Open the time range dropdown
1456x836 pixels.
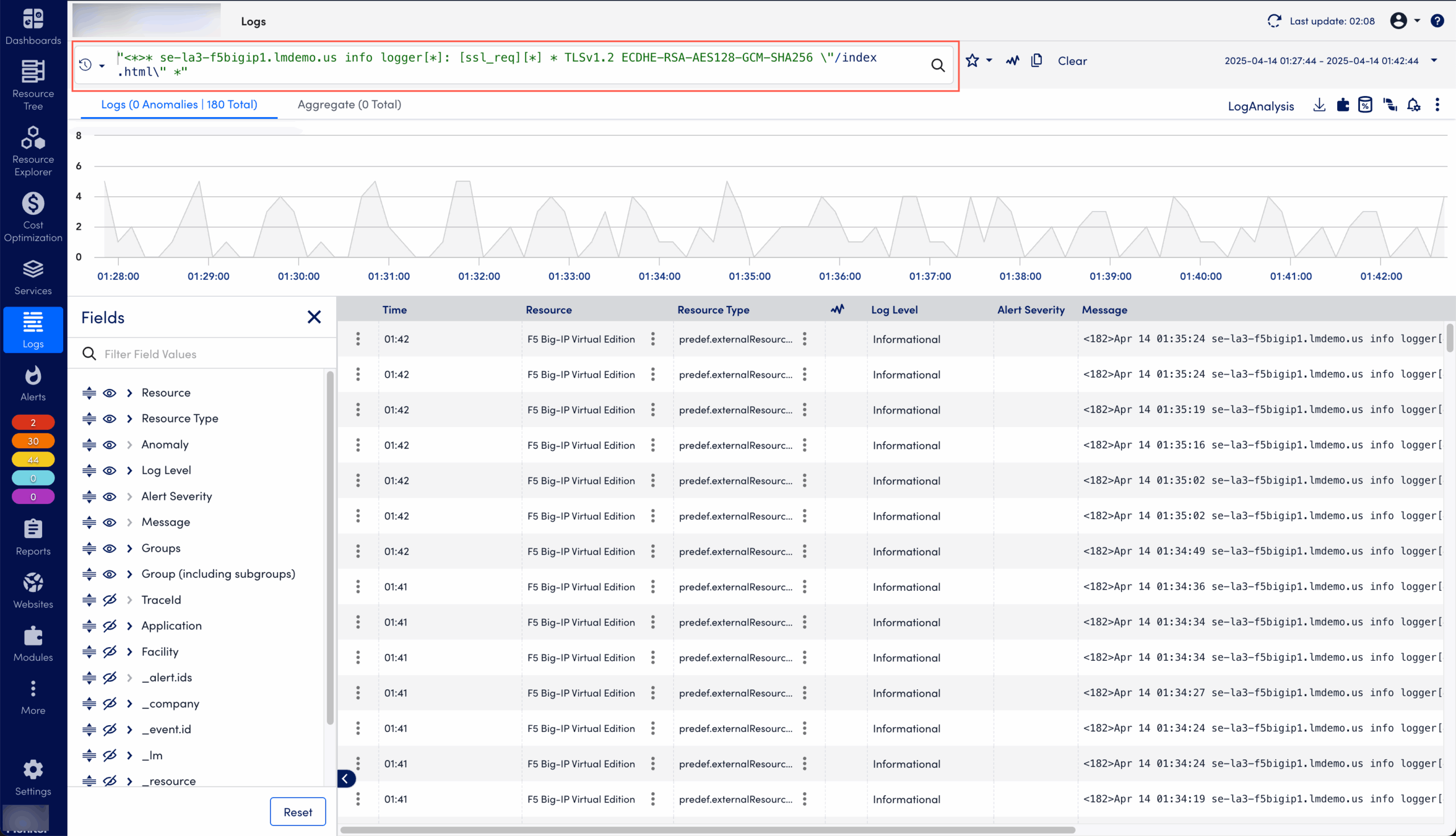pos(1435,60)
